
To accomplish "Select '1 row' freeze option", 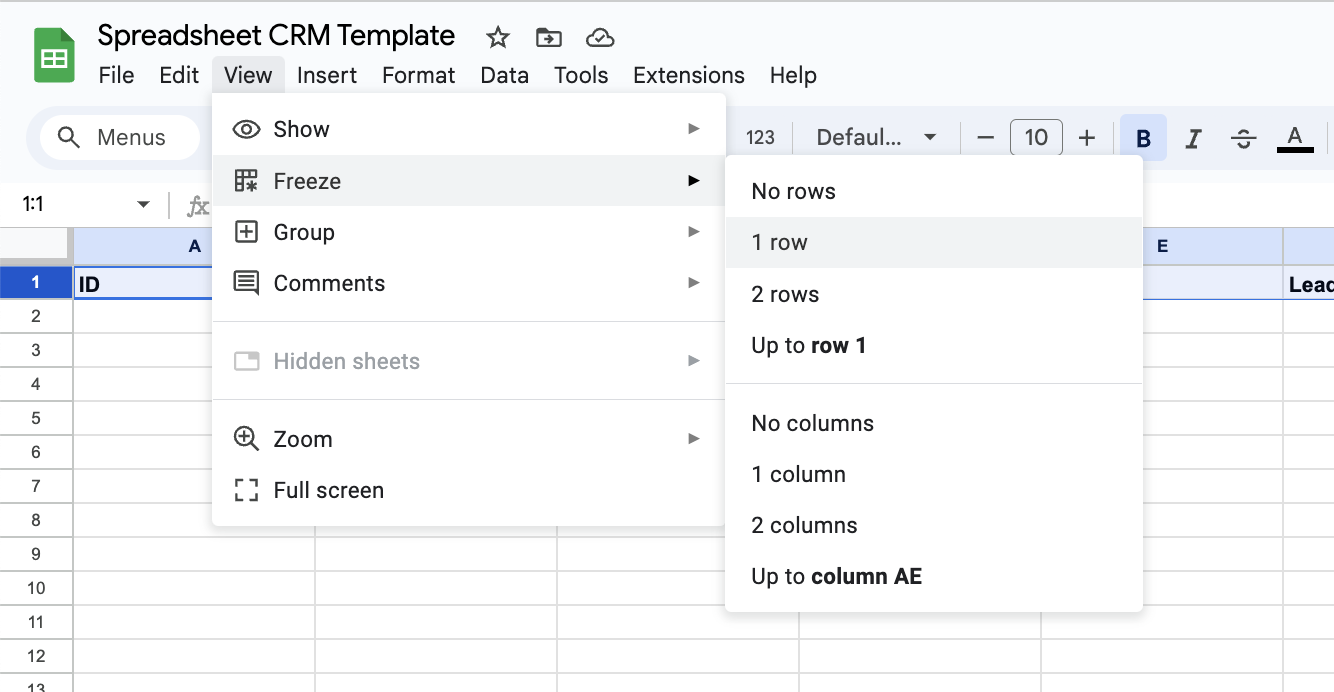I will pyautogui.click(x=780, y=243).
